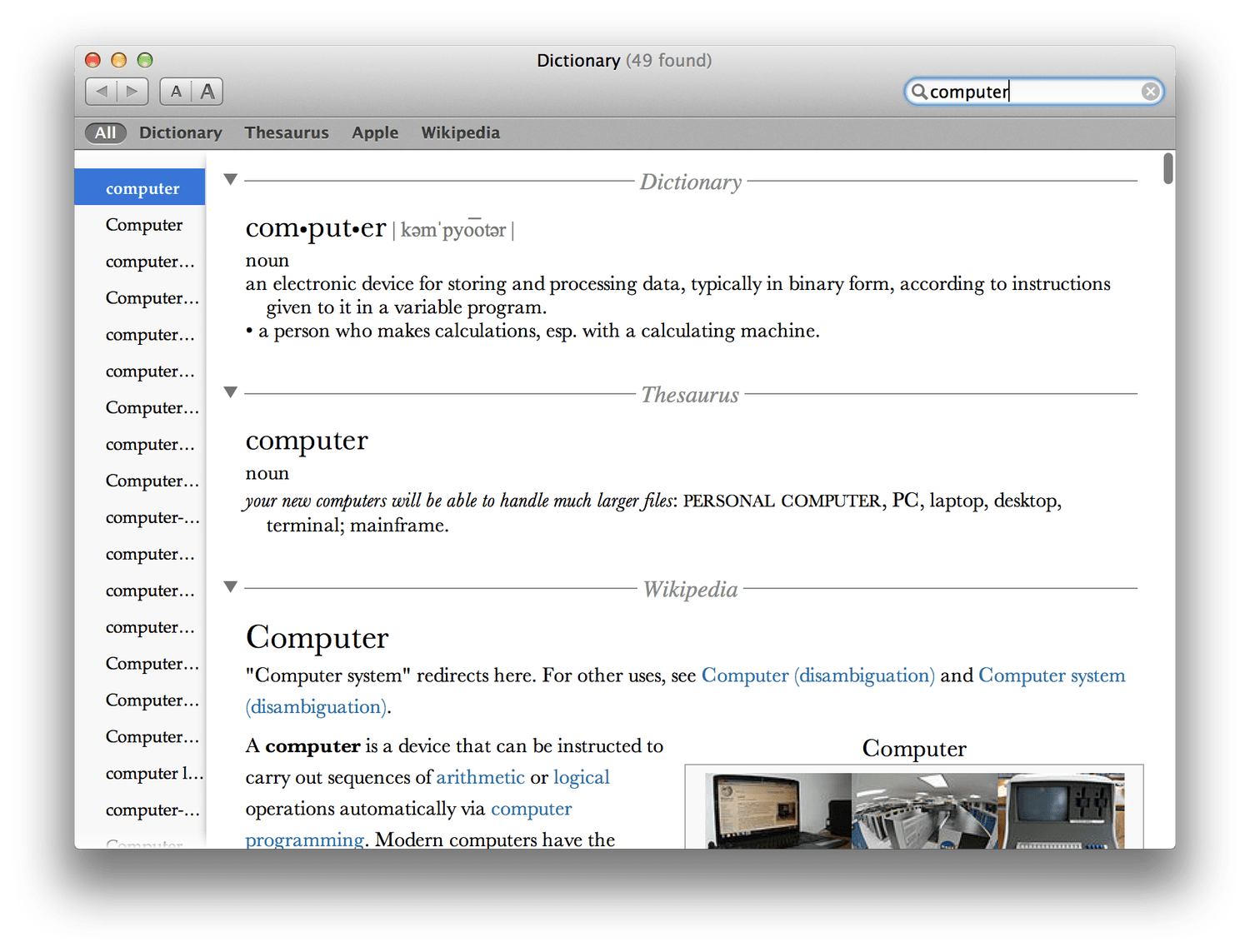Image resolution: width=1250 pixels, height=952 pixels.
Task: Select the All sources filter
Action: pyautogui.click(x=105, y=132)
